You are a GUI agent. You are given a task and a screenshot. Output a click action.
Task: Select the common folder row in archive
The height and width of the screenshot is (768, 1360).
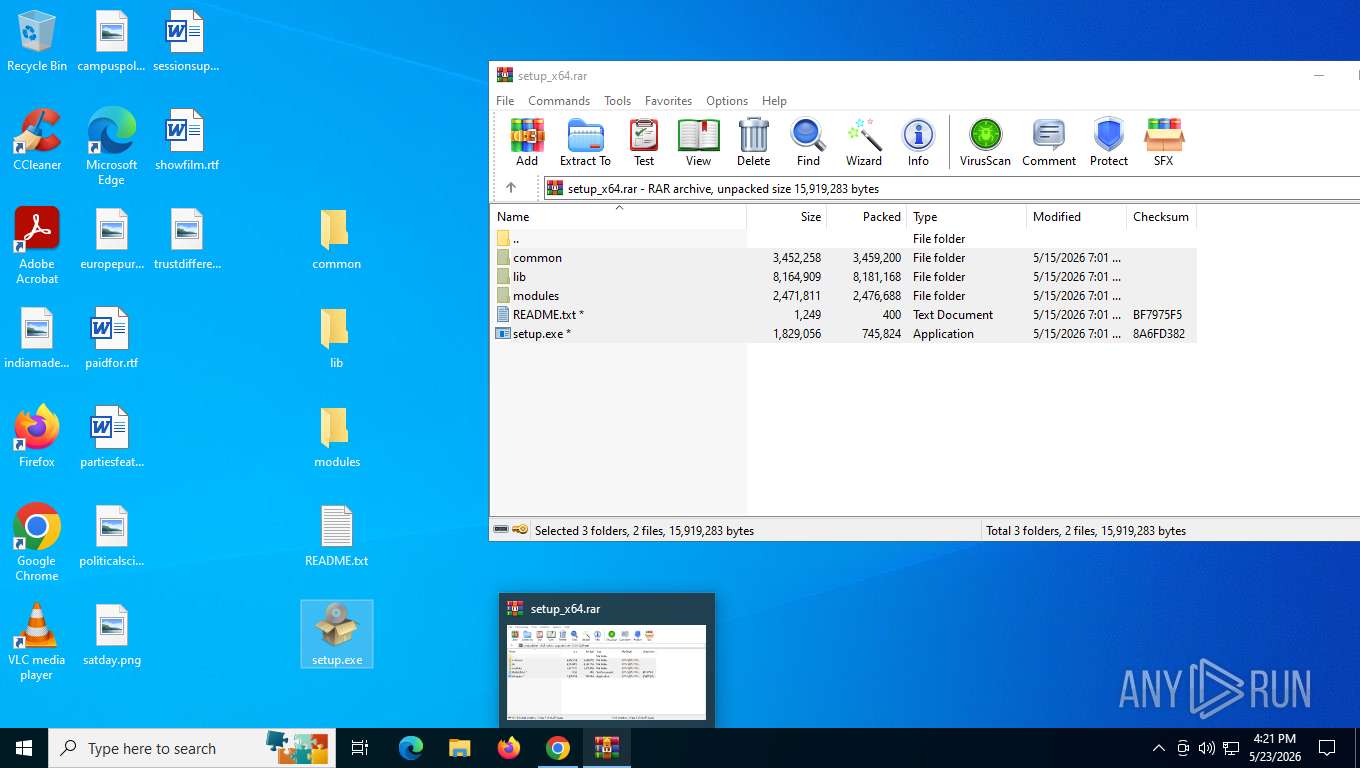tap(843, 258)
